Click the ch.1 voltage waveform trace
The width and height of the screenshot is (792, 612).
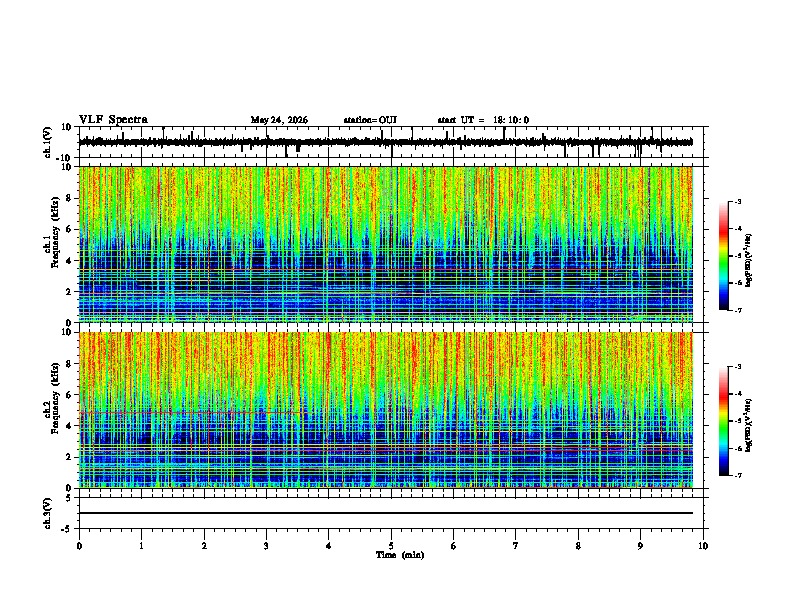click(386, 142)
